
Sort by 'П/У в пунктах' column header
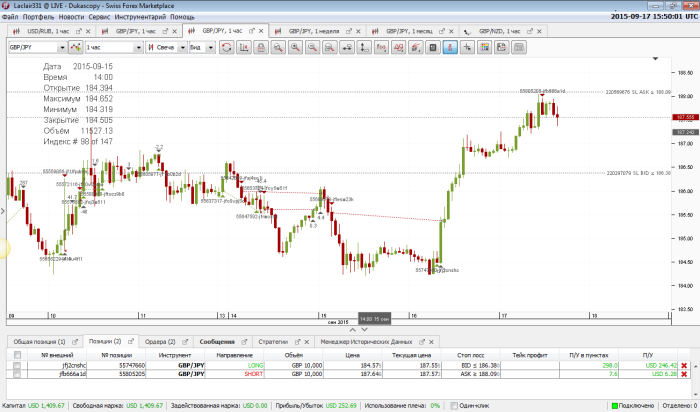click(589, 355)
